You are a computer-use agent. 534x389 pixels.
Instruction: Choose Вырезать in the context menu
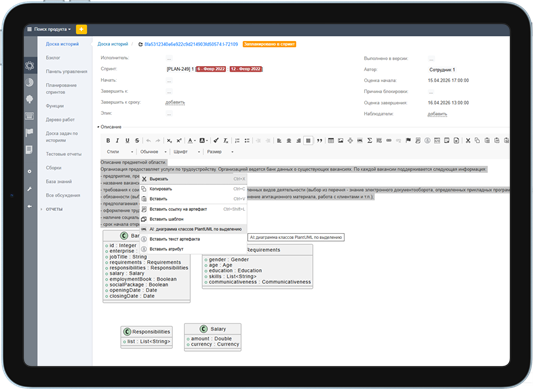coord(193,179)
